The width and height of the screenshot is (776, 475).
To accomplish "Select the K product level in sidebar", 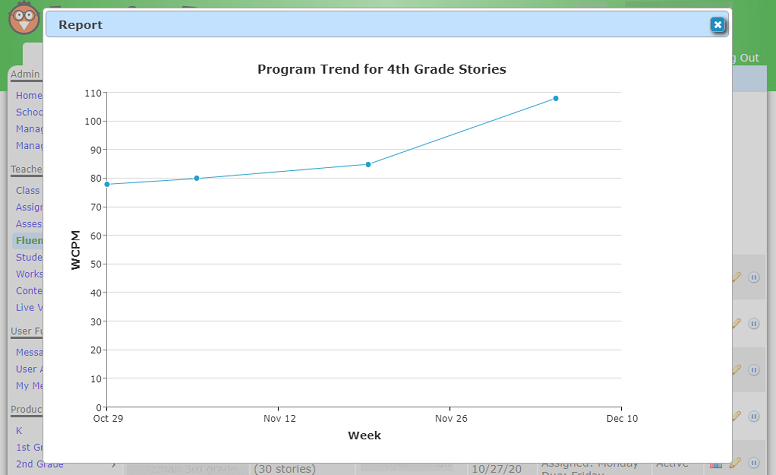I will (x=19, y=430).
